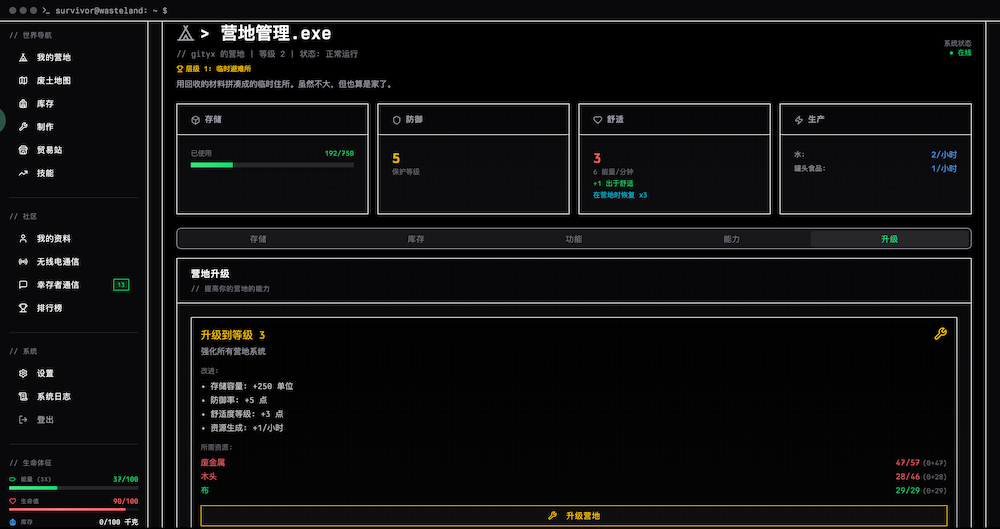Click the map icon for 废土地图
1000x529 pixels.
(24, 81)
